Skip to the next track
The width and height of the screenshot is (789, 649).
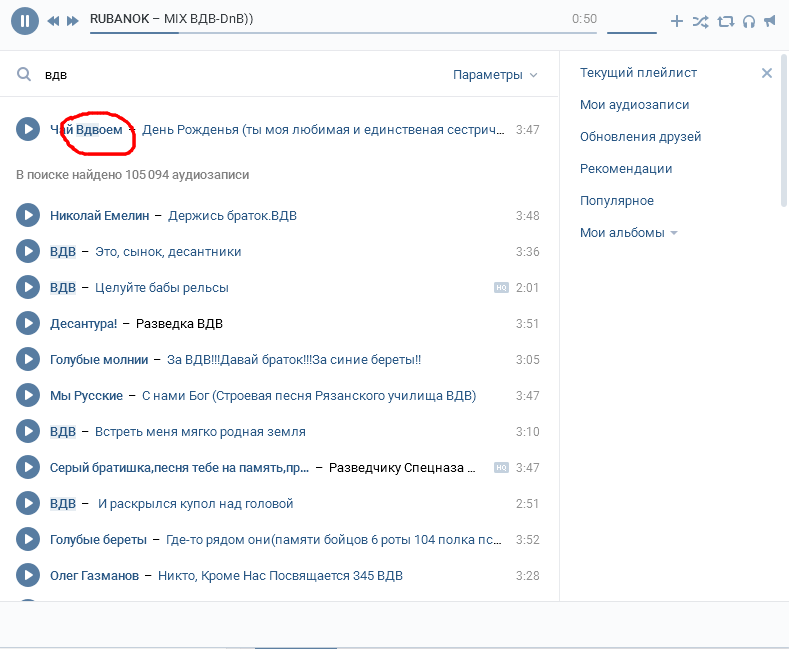[x=72, y=20]
